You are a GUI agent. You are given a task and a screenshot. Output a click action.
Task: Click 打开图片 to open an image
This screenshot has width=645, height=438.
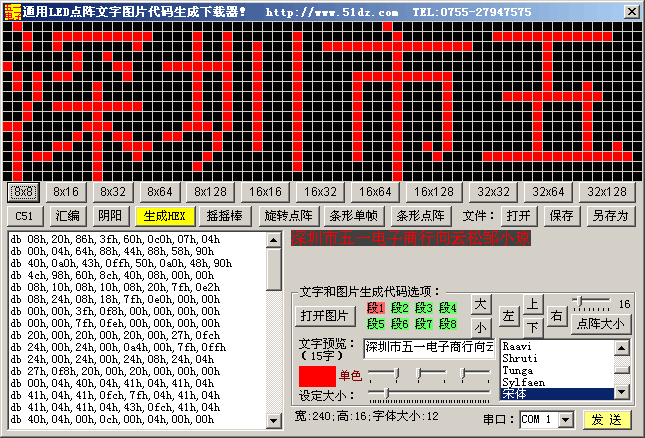pyautogui.click(x=326, y=315)
